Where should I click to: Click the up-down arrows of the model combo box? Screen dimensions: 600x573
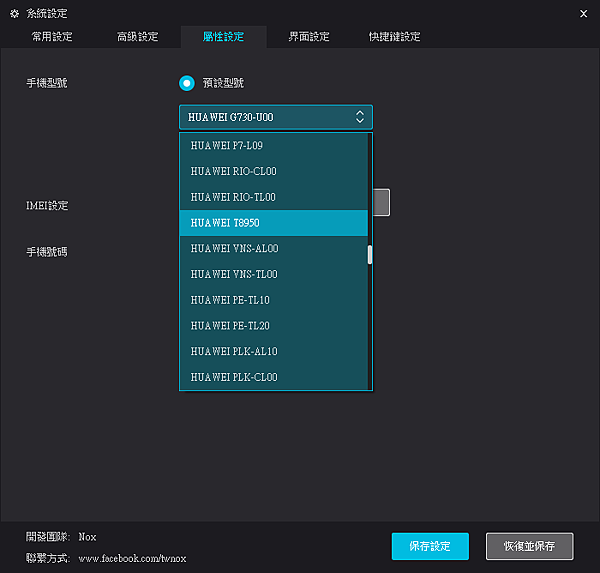(x=360, y=117)
